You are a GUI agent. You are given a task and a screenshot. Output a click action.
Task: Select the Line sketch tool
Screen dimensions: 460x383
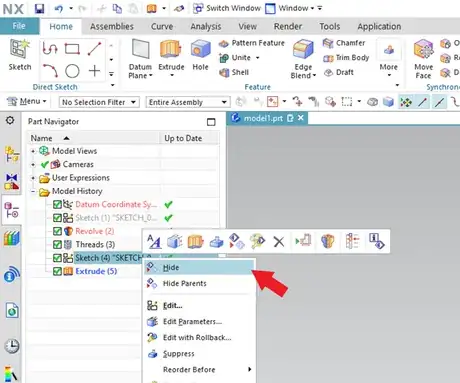point(94,49)
